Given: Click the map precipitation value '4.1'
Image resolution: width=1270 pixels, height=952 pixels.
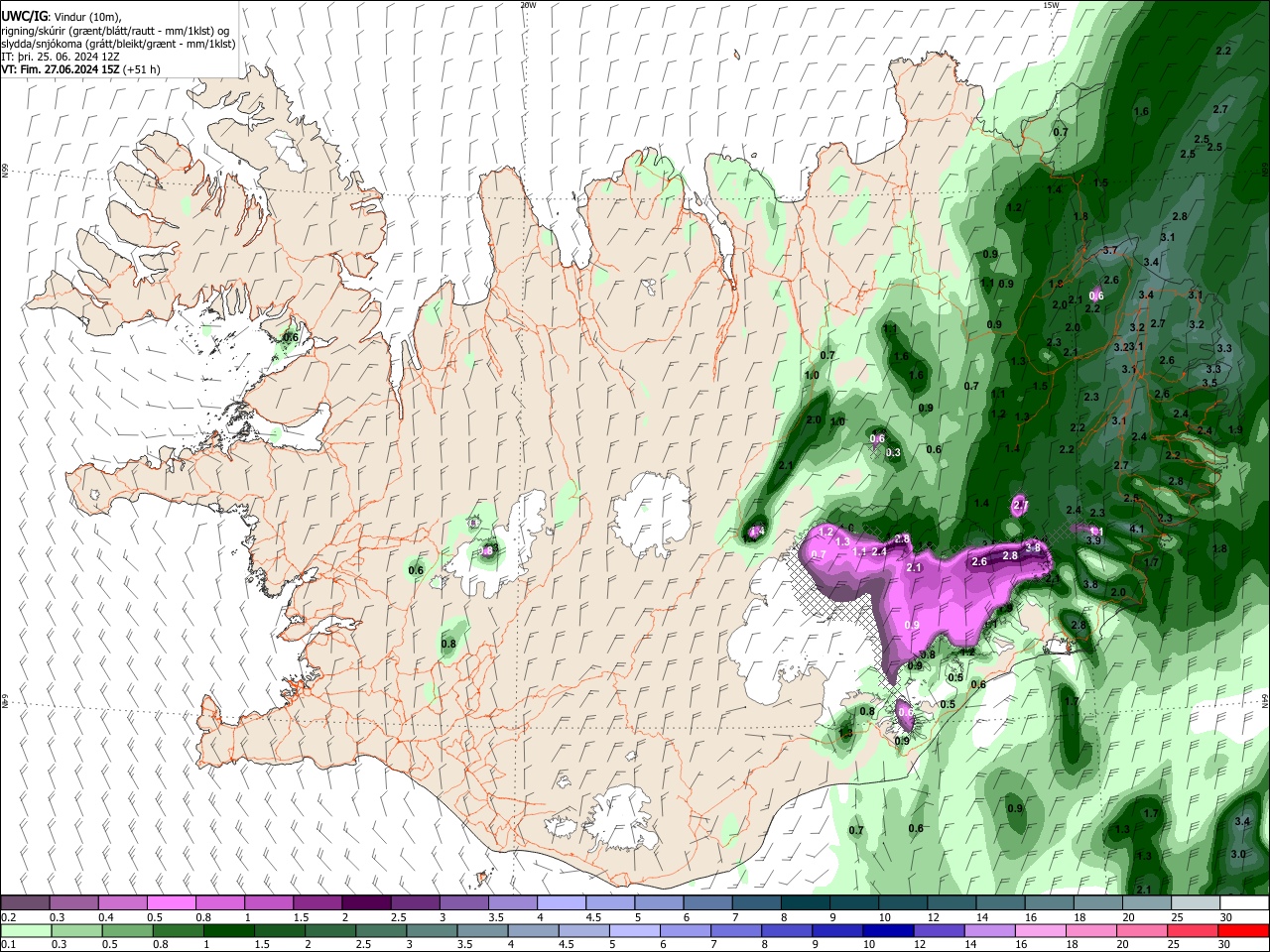Looking at the screenshot, I should [x=1137, y=530].
